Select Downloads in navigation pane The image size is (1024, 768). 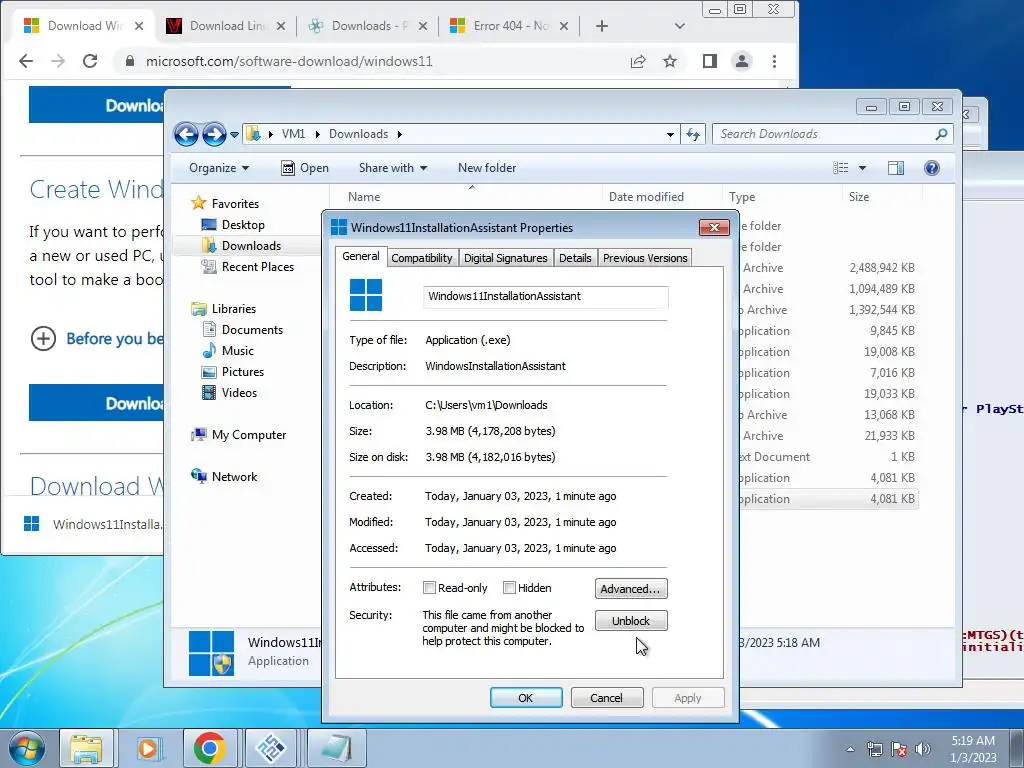251,246
